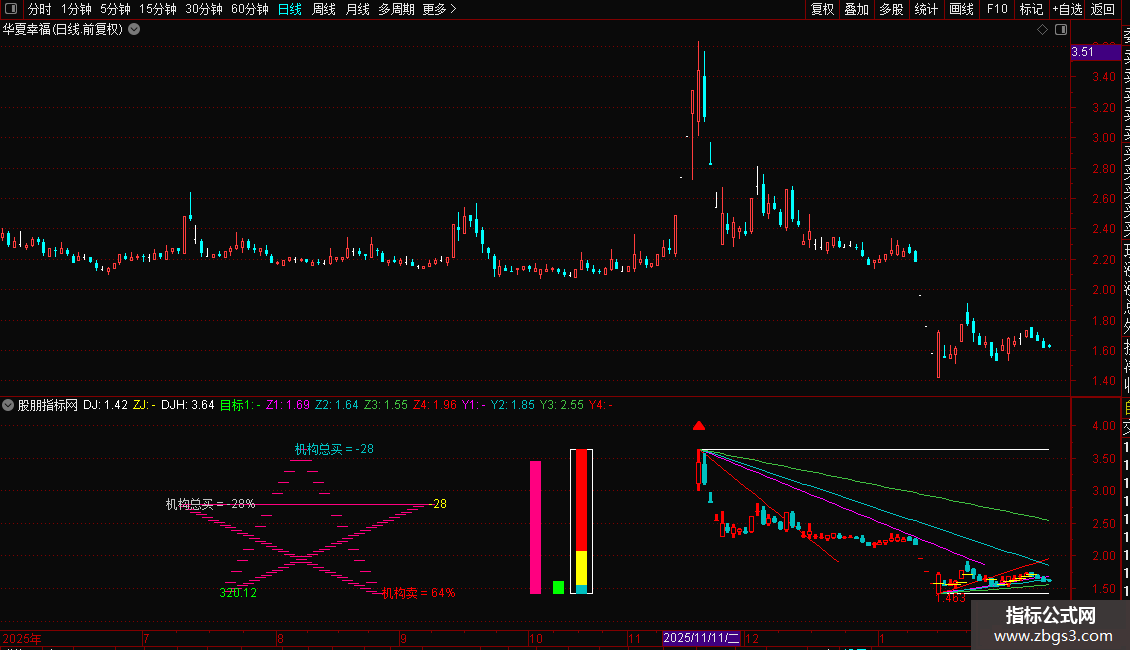This screenshot has height=650, width=1130.
Task: Expand the 更多 periods menu
Action: pos(439,9)
